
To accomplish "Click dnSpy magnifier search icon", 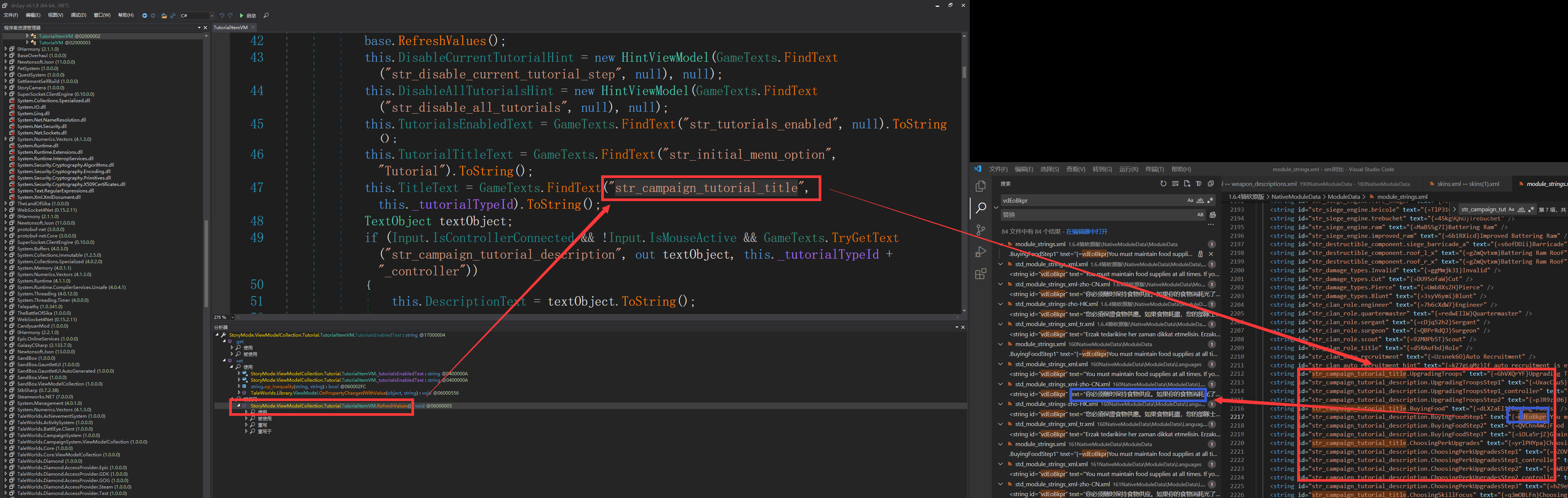I will pyautogui.click(x=266, y=15).
